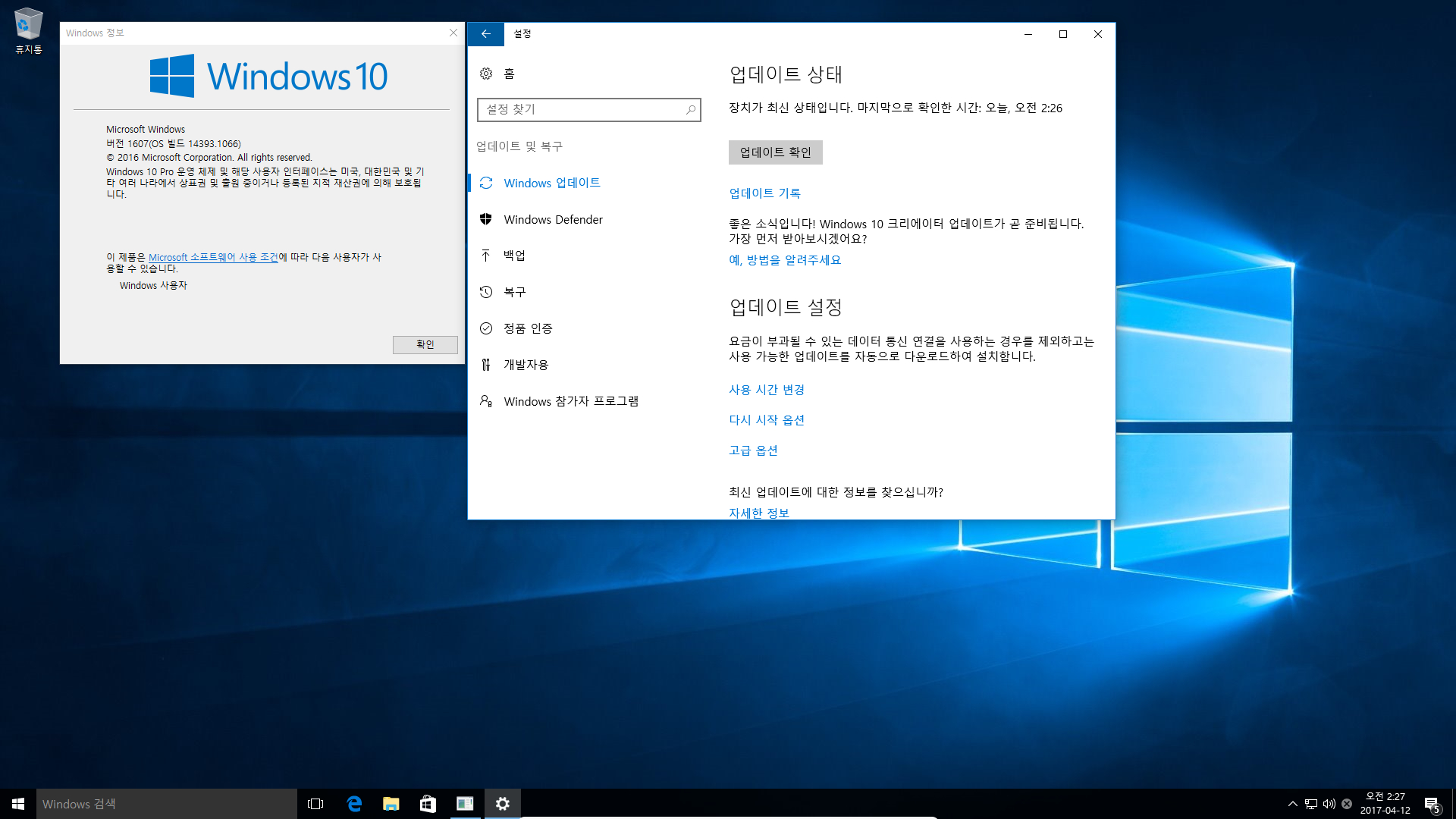The image size is (1456, 819).
Task: Open the 다시 시작 옵션 link
Action: (x=767, y=420)
